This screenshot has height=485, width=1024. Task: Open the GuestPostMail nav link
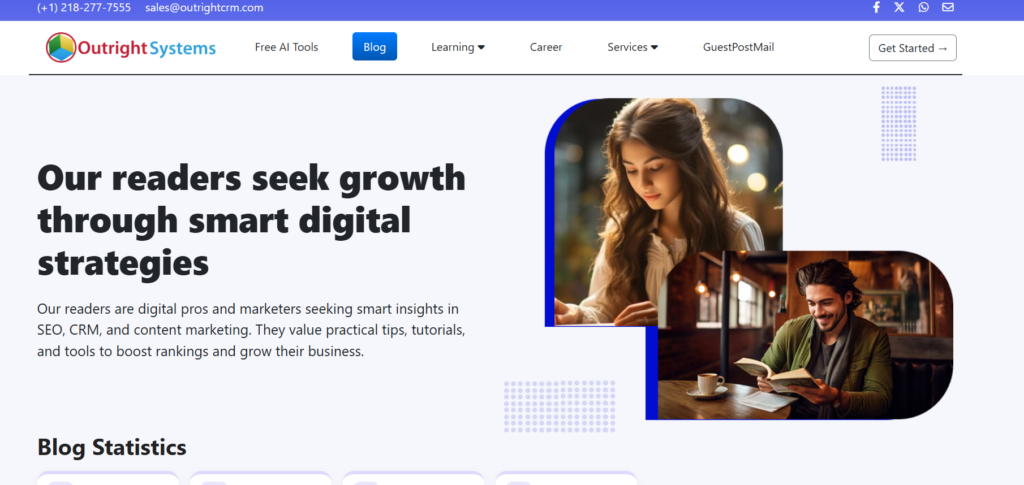739,47
